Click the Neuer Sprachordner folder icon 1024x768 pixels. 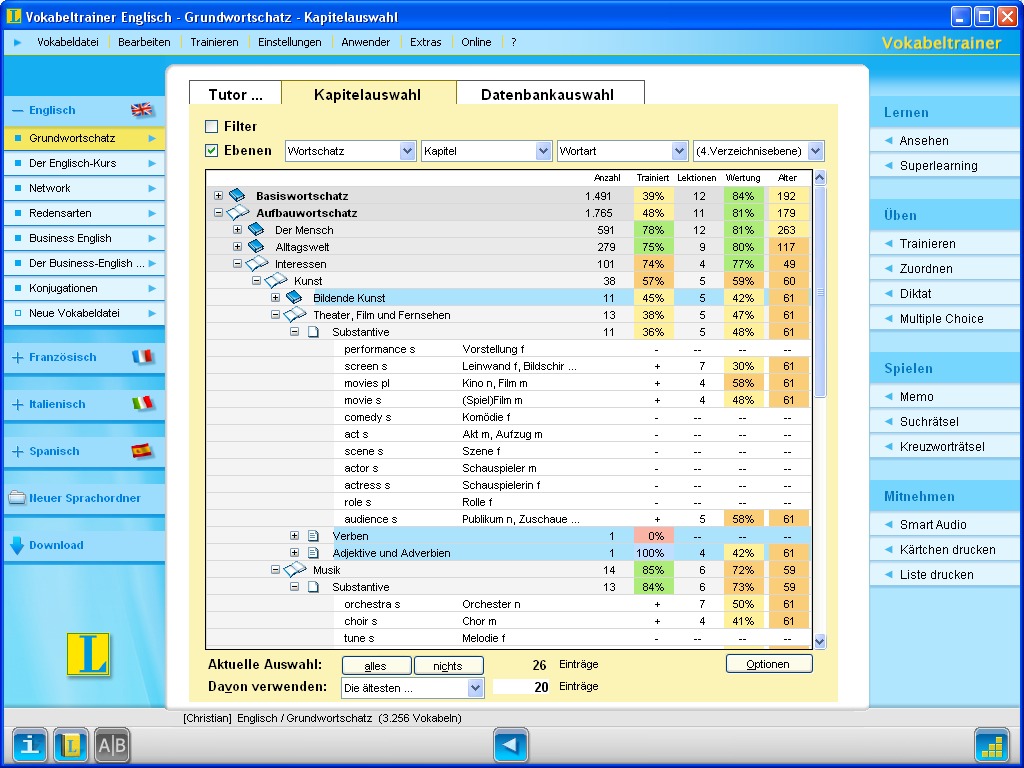tap(17, 498)
